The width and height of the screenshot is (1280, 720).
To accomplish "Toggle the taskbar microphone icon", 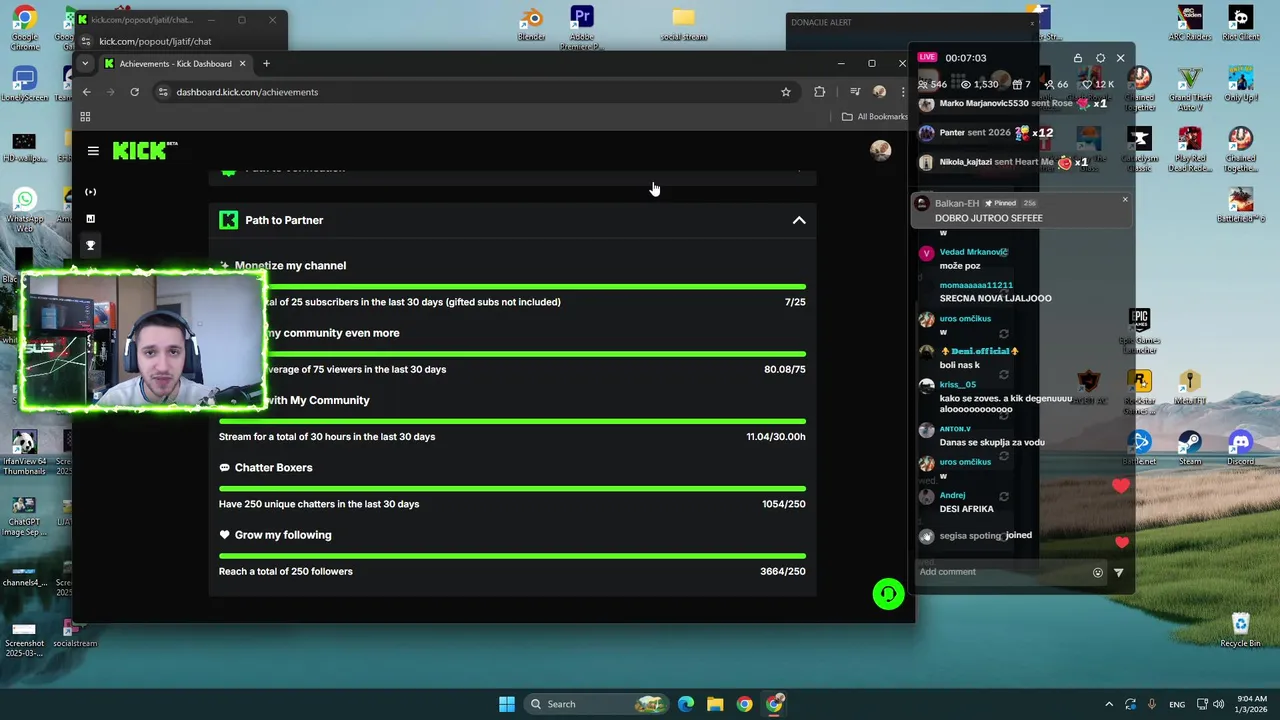I will [x=1152, y=704].
